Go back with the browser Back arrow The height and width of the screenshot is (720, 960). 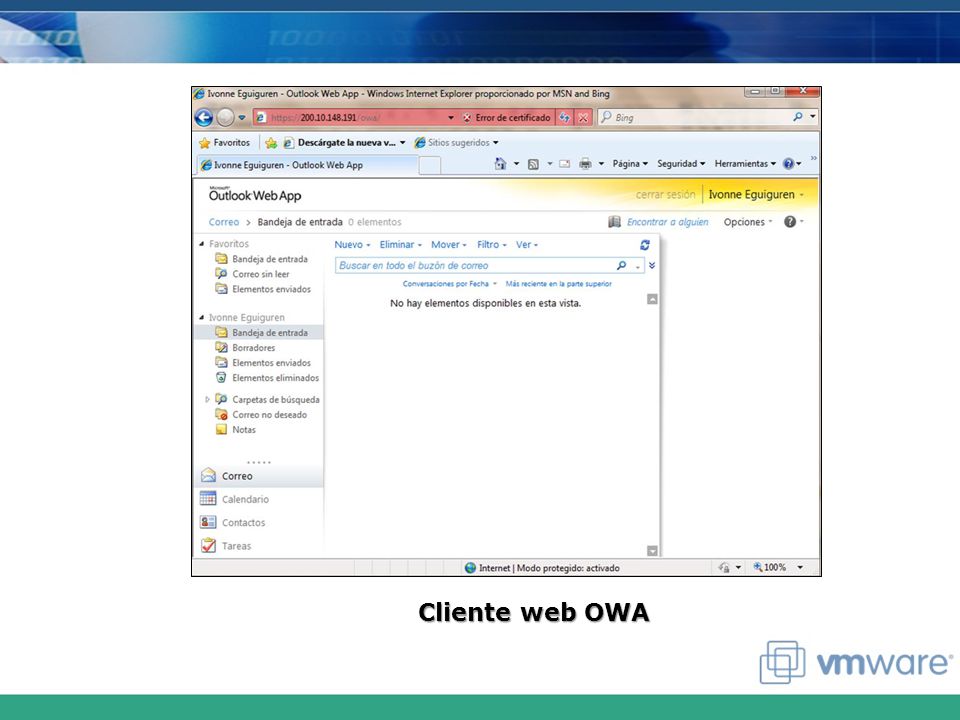click(x=204, y=117)
